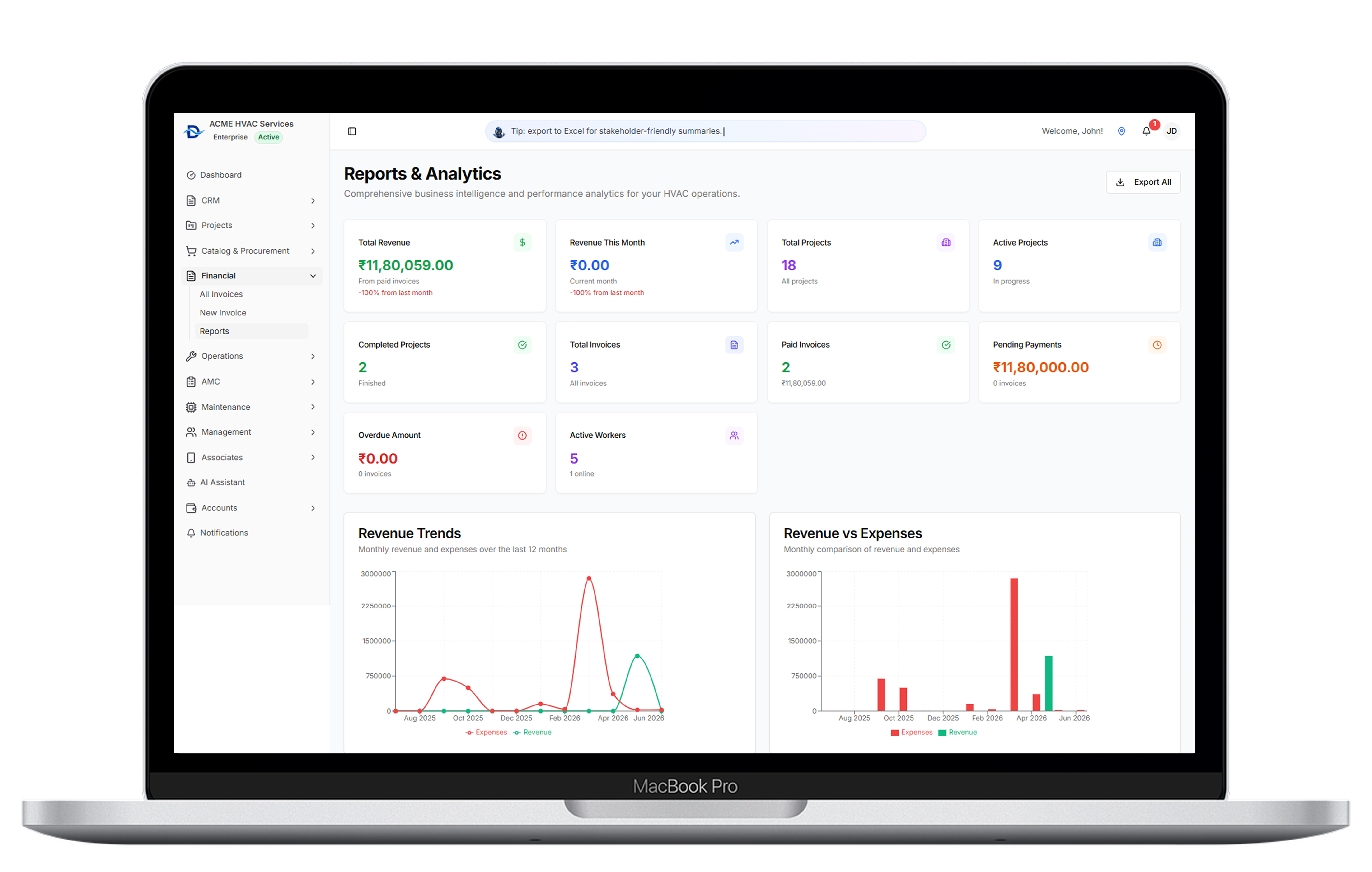This screenshot has height=872, width=1372.
Task: Click the expenses peak point in Revenue Trends
Action: point(589,579)
